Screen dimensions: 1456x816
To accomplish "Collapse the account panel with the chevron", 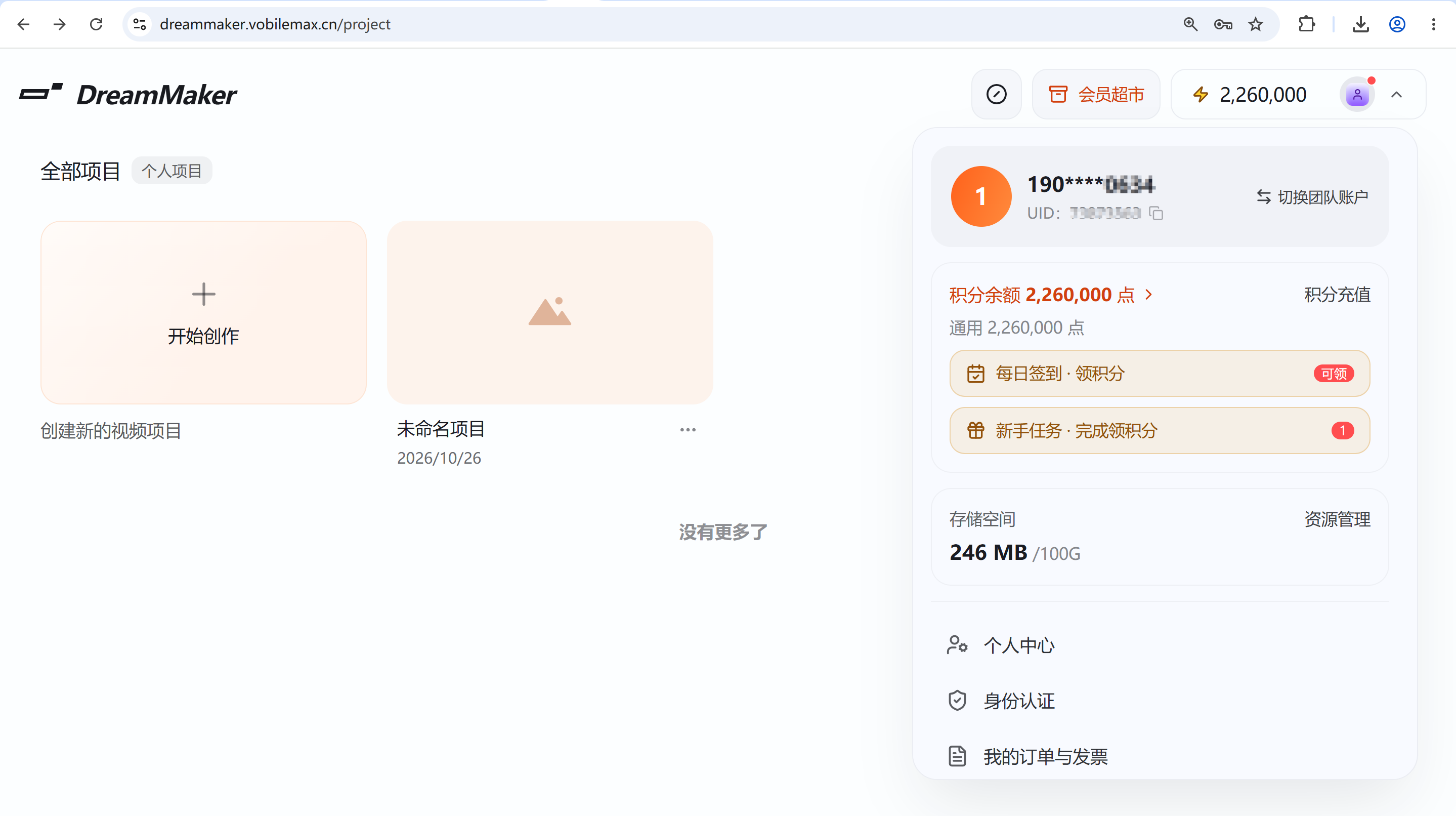I will tap(1397, 95).
